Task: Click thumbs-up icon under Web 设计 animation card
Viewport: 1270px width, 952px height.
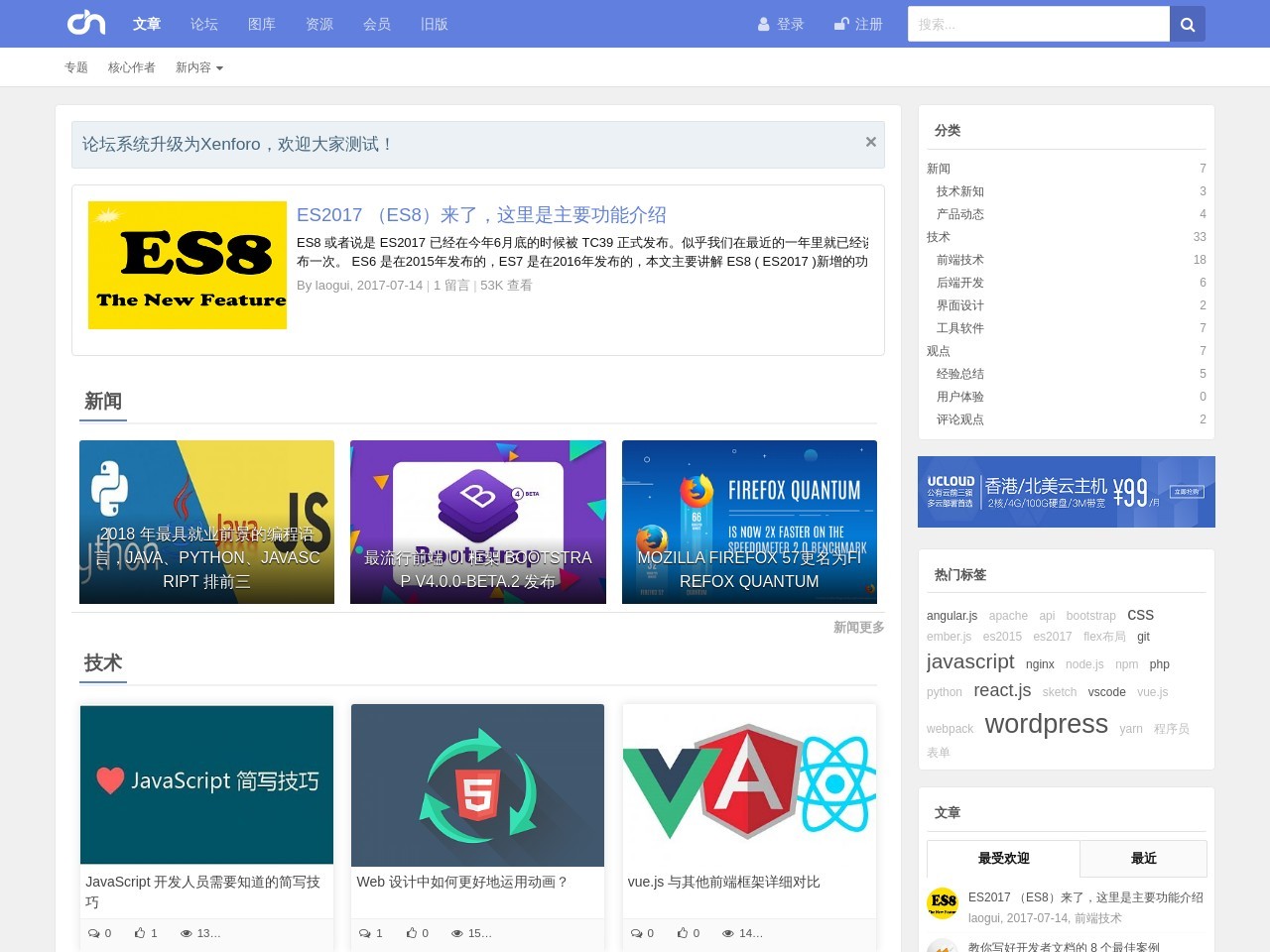Action: (x=411, y=933)
